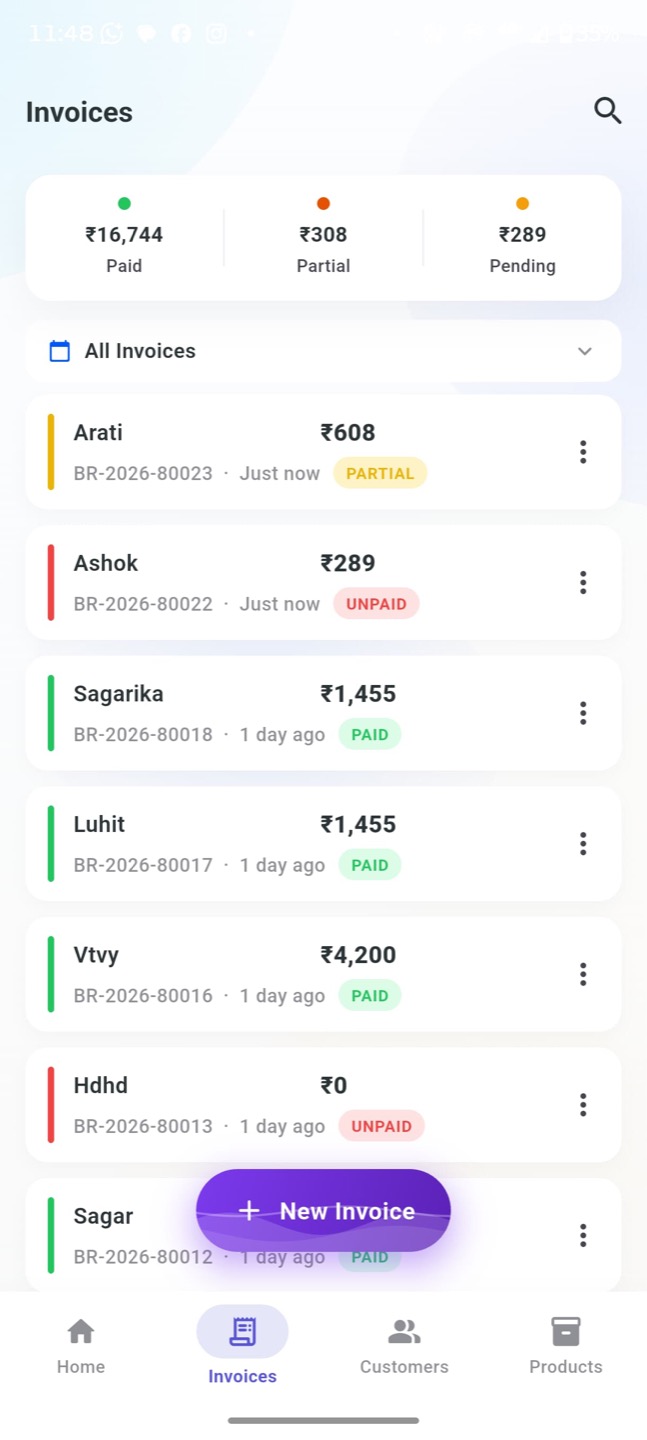Screen dimensions: 647x1440
Task: Open Products via its box icon
Action: coord(565,1331)
